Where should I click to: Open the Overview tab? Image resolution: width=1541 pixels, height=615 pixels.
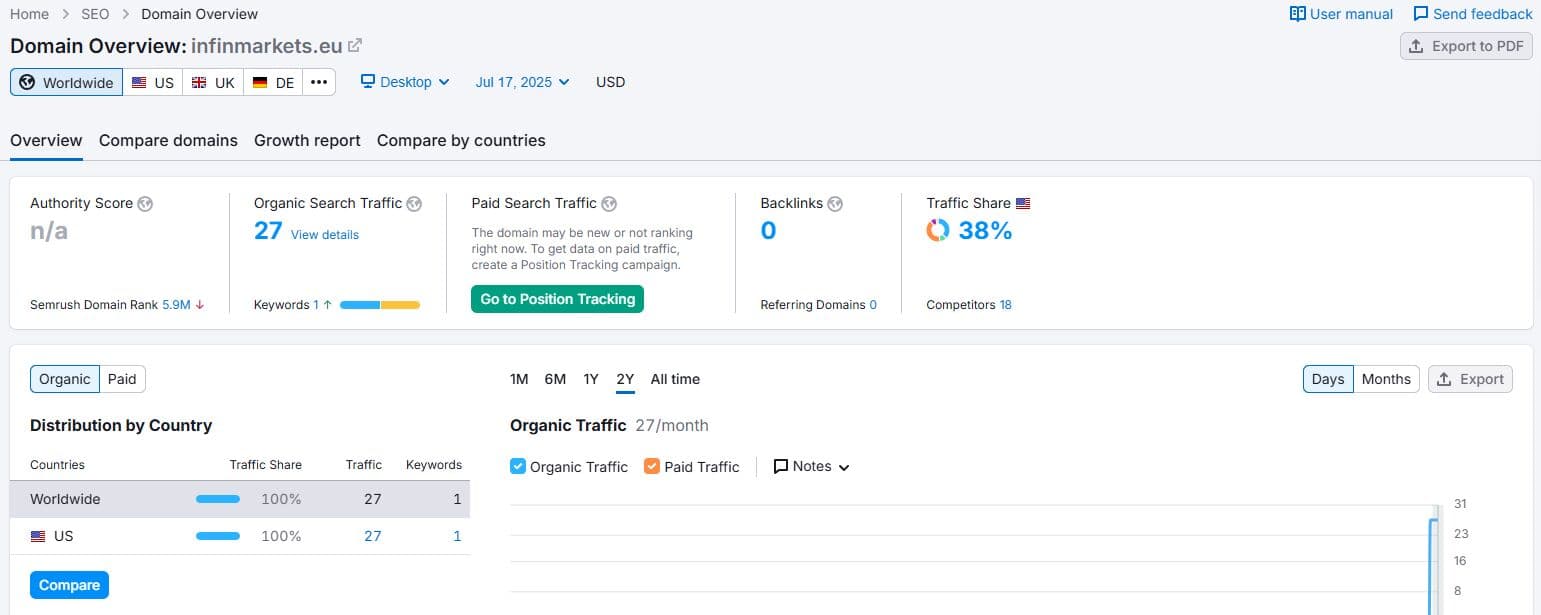(x=46, y=140)
